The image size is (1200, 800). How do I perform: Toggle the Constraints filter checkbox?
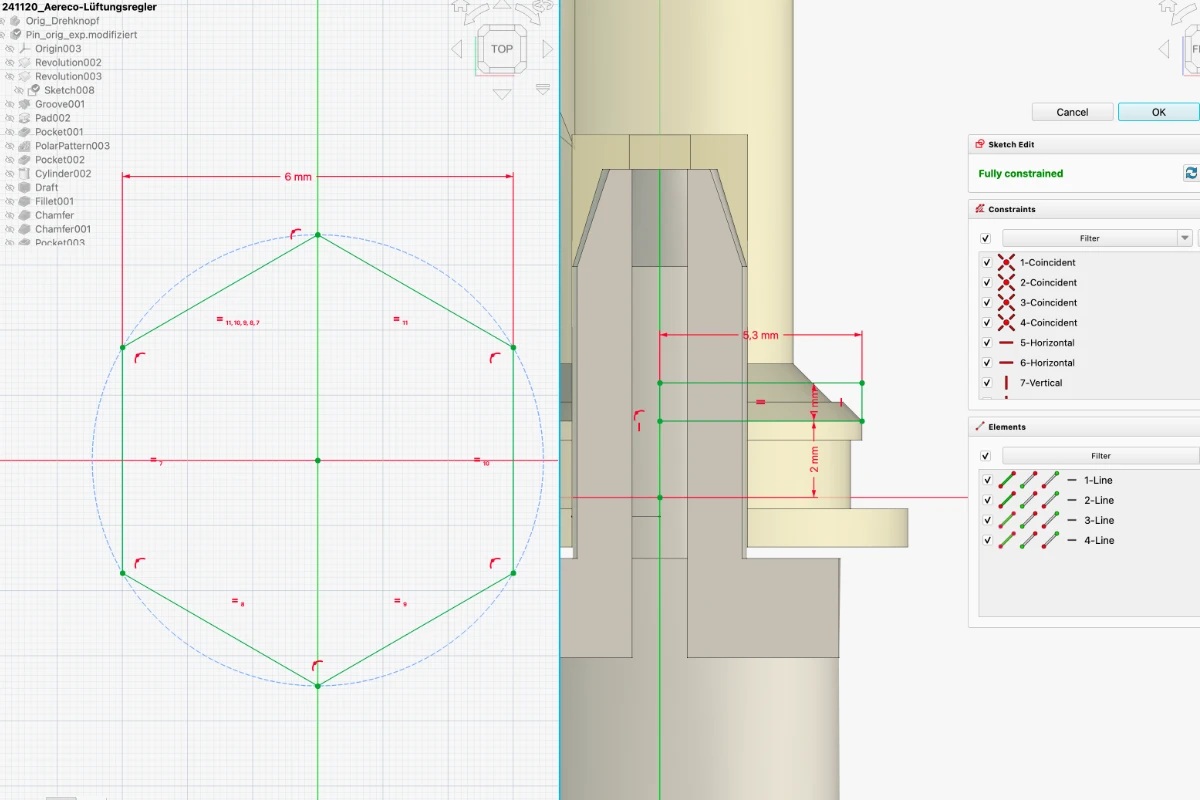click(x=986, y=238)
